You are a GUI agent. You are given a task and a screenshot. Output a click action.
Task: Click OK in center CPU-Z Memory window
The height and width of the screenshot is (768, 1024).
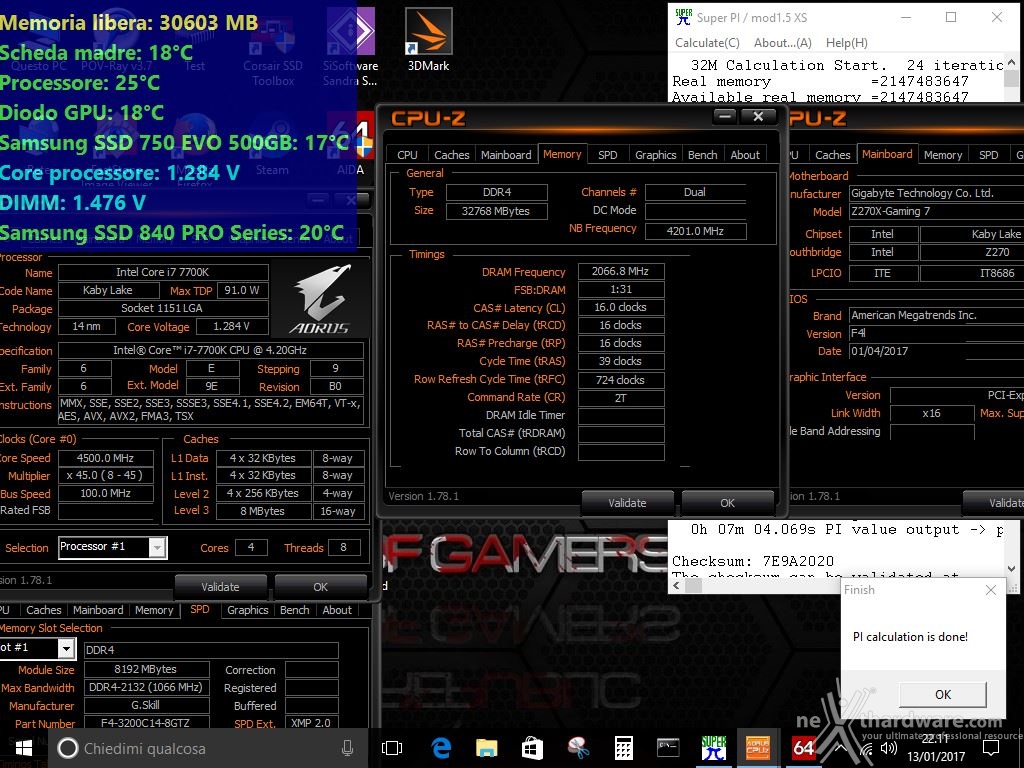(x=728, y=503)
